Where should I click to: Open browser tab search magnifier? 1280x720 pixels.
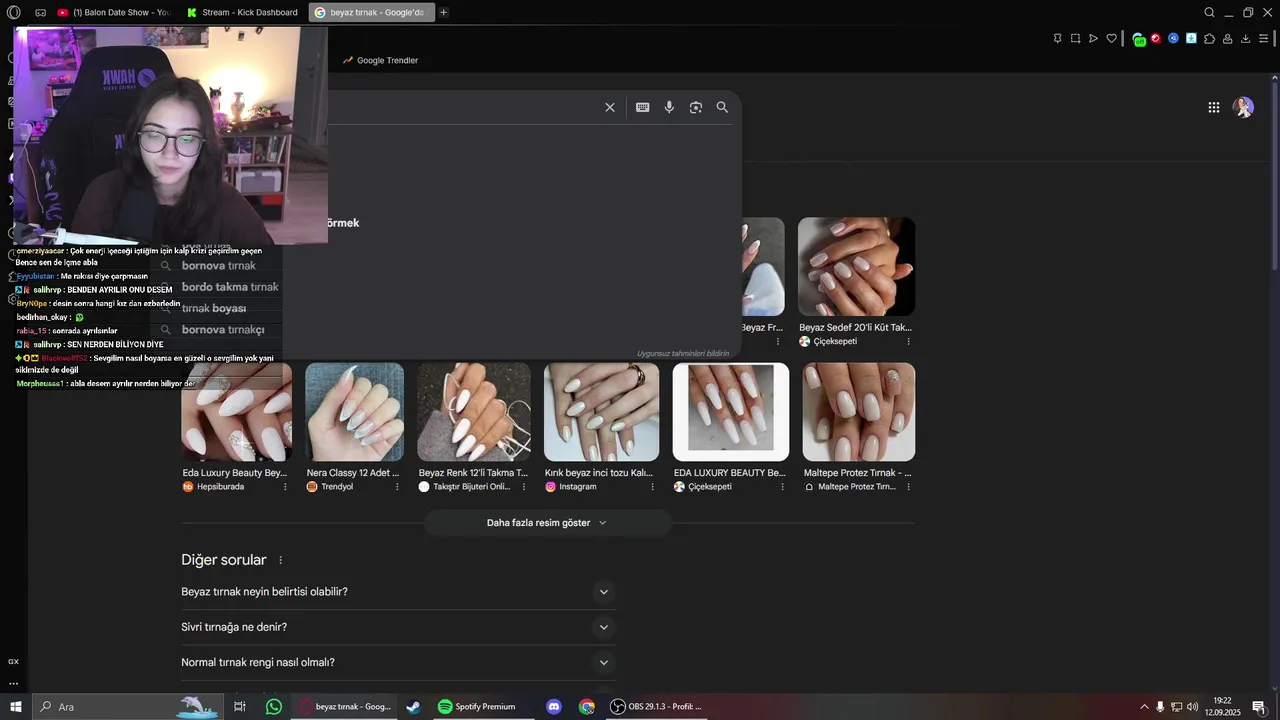coord(1210,12)
